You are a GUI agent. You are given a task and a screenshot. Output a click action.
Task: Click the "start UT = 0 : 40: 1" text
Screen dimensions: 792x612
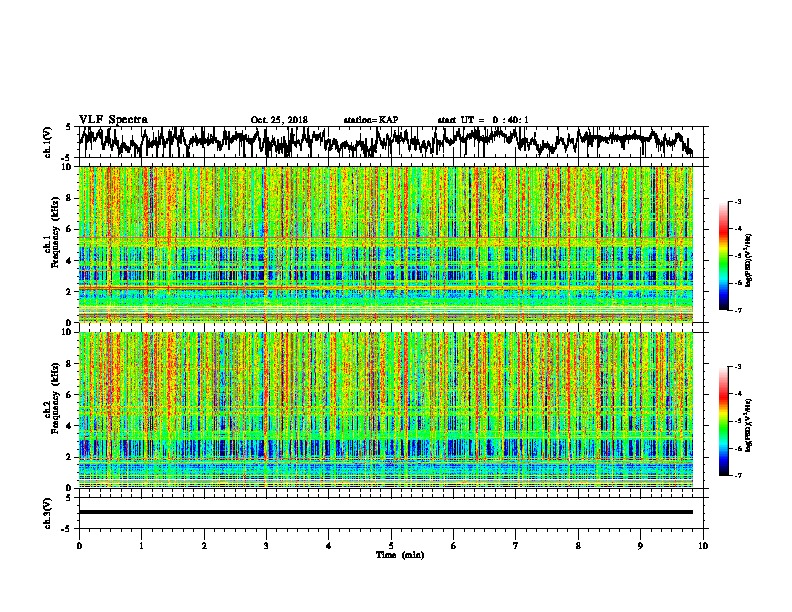pos(483,120)
